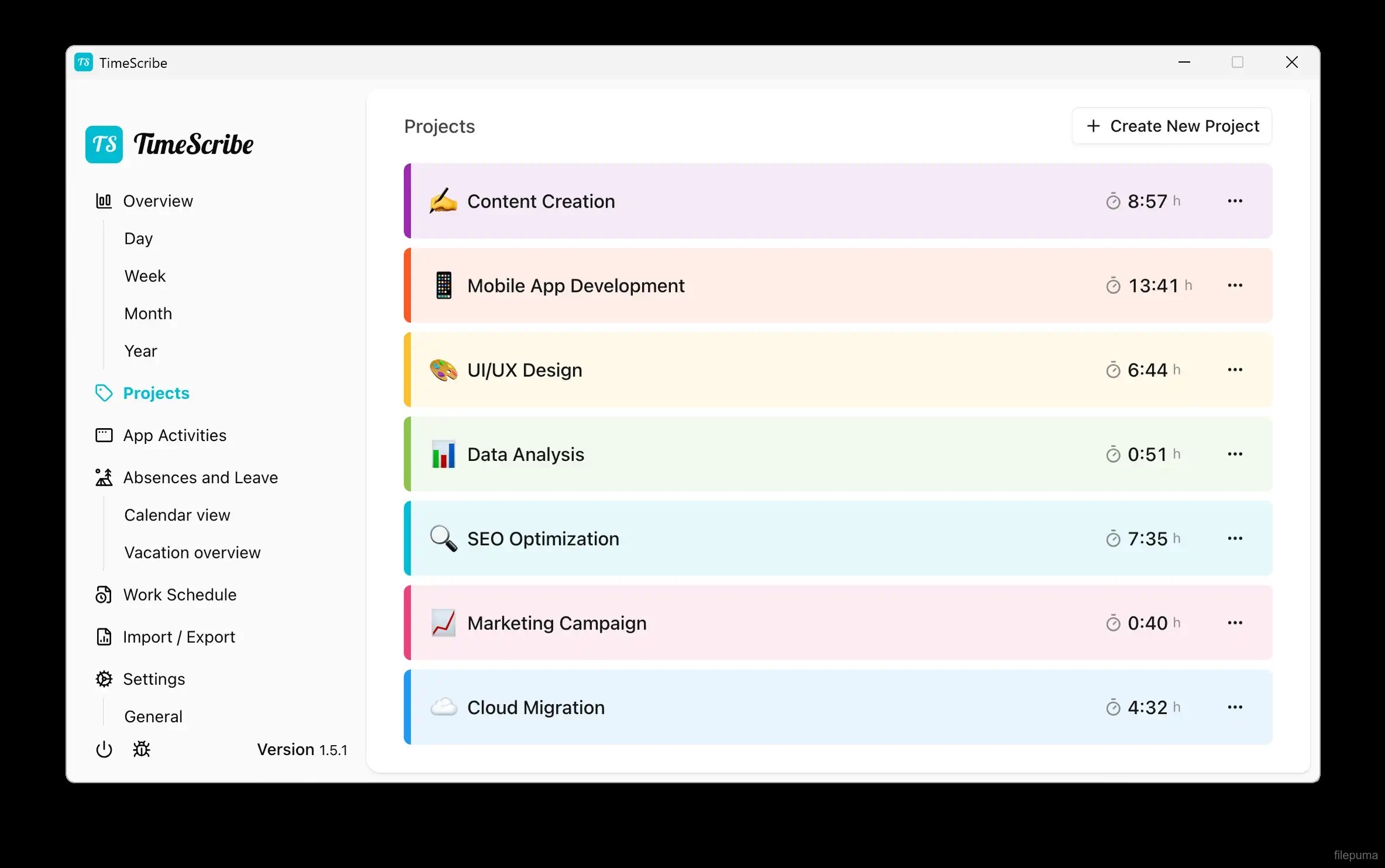Open the SEO Optimization ellipsis menu

(x=1235, y=539)
